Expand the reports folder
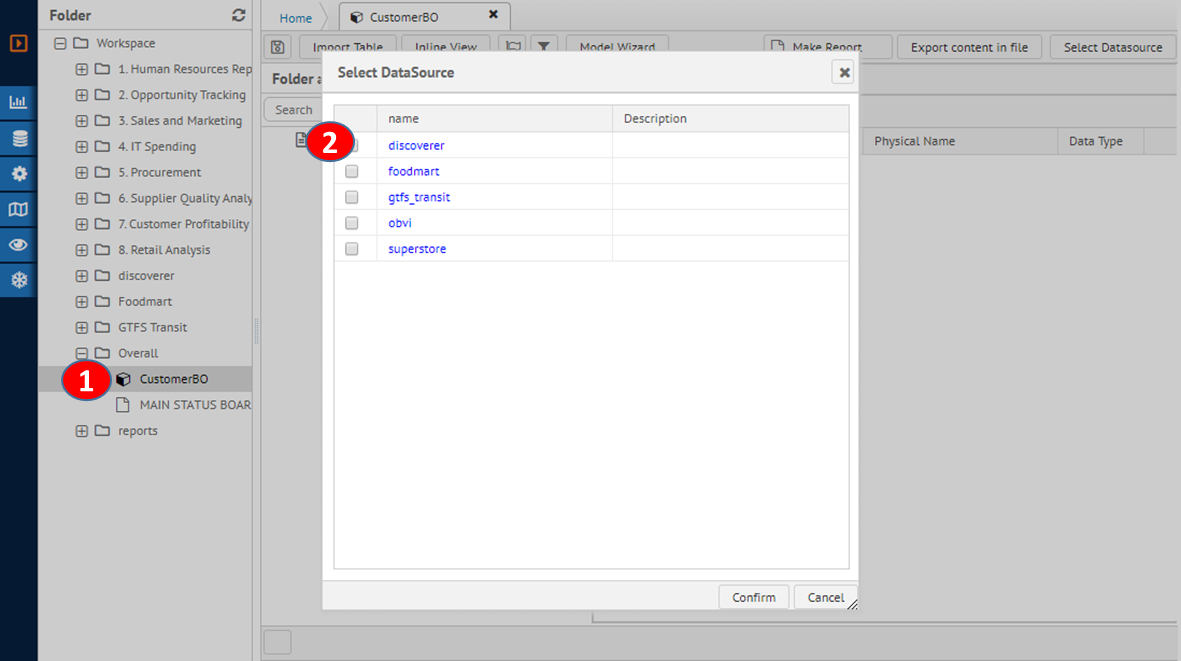 pos(82,431)
